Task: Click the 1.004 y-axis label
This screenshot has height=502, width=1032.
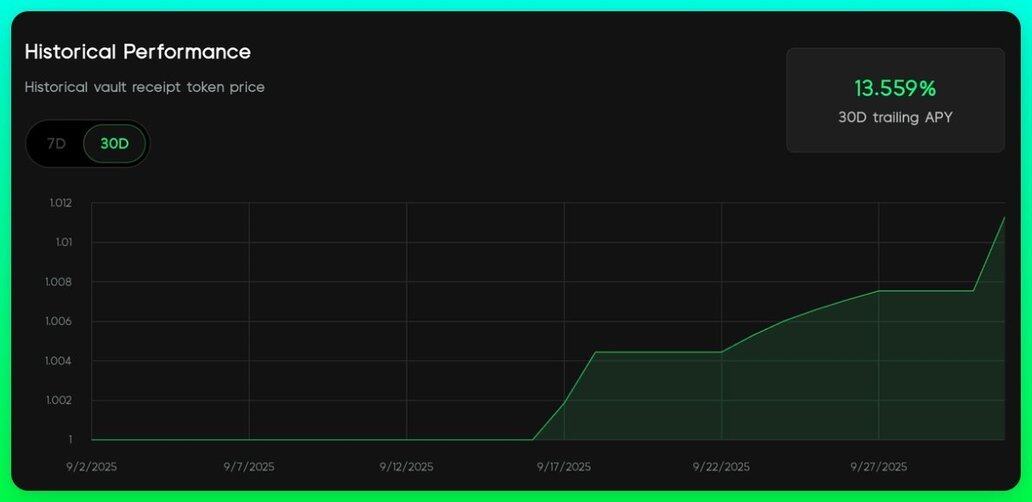Action: click(x=60, y=361)
